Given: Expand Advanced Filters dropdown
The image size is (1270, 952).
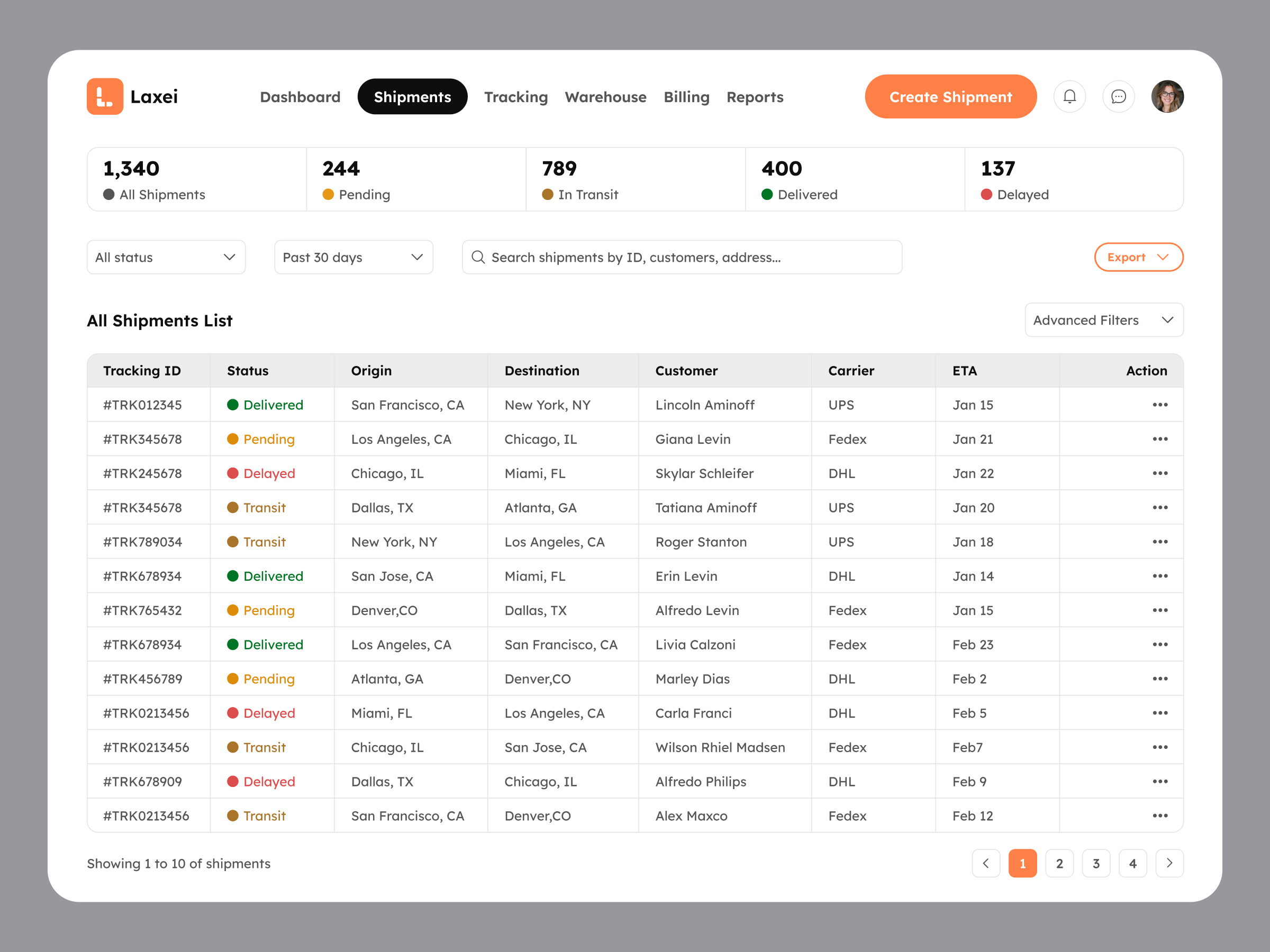Looking at the screenshot, I should [x=1103, y=320].
